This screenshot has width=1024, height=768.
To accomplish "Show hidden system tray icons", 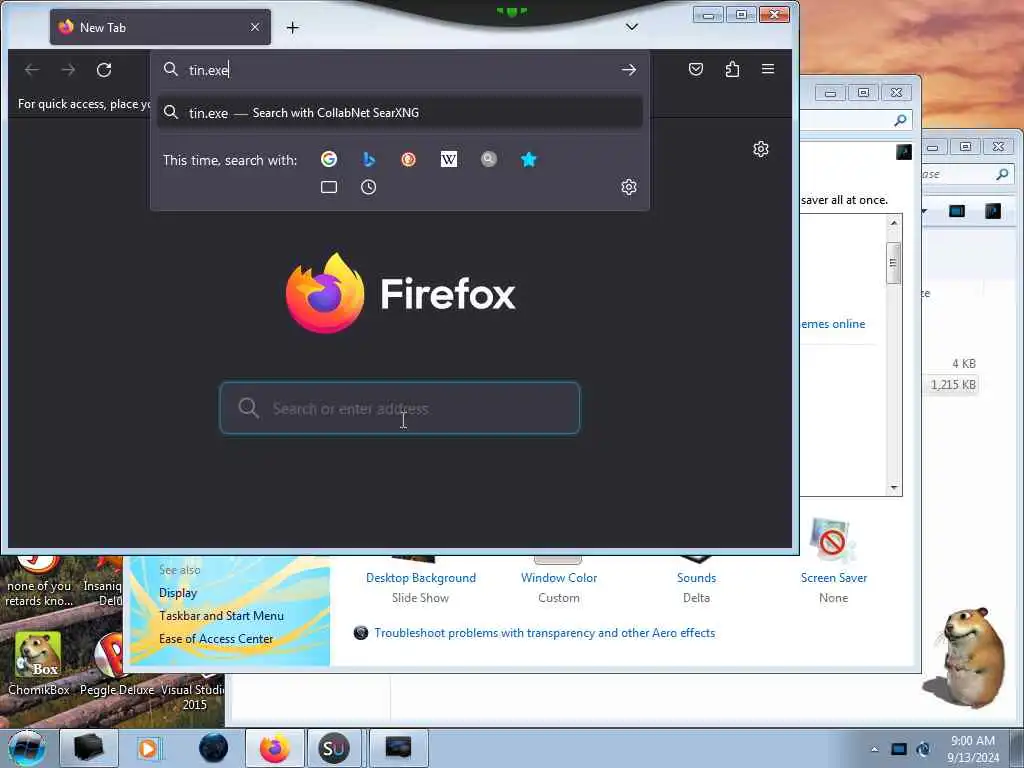I will pos(874,749).
